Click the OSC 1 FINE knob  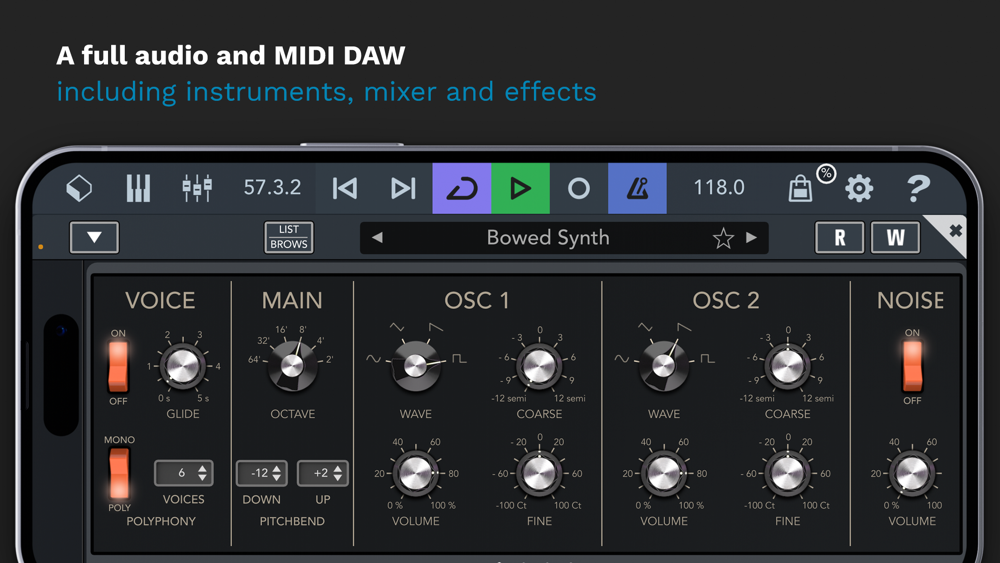click(x=539, y=474)
